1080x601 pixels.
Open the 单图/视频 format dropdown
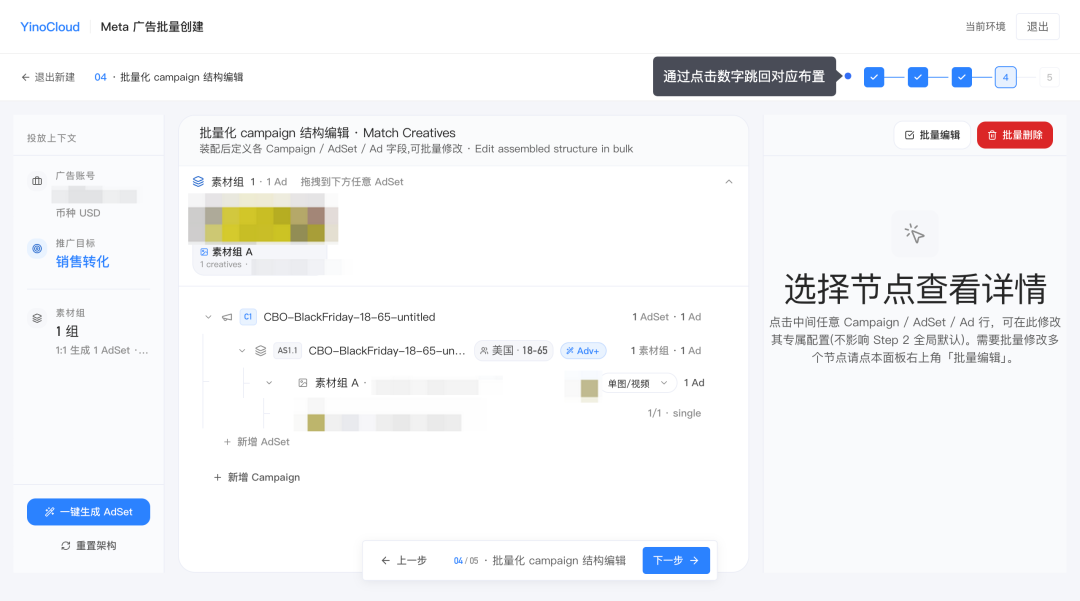[638, 383]
